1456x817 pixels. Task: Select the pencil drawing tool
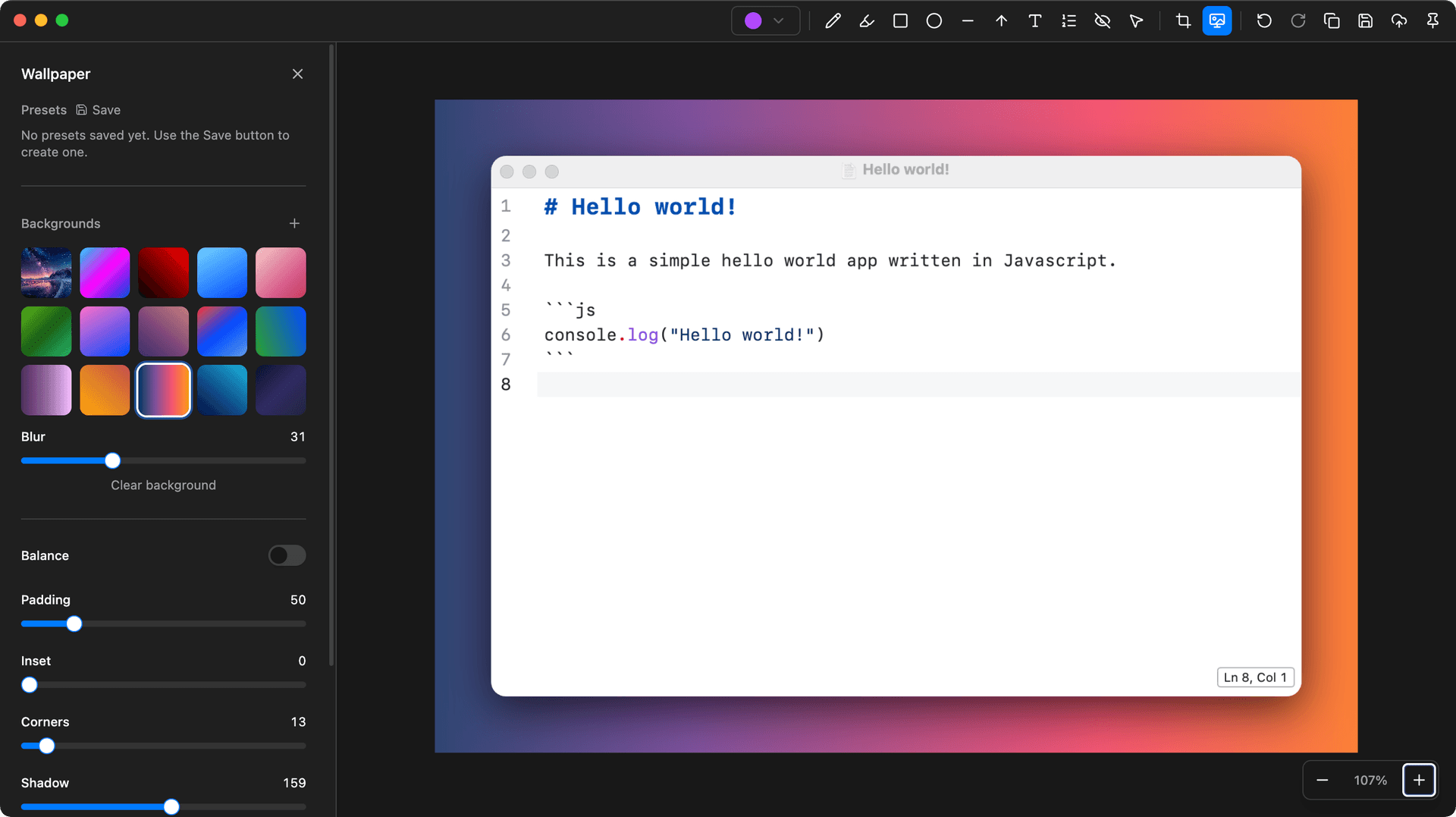click(x=833, y=21)
